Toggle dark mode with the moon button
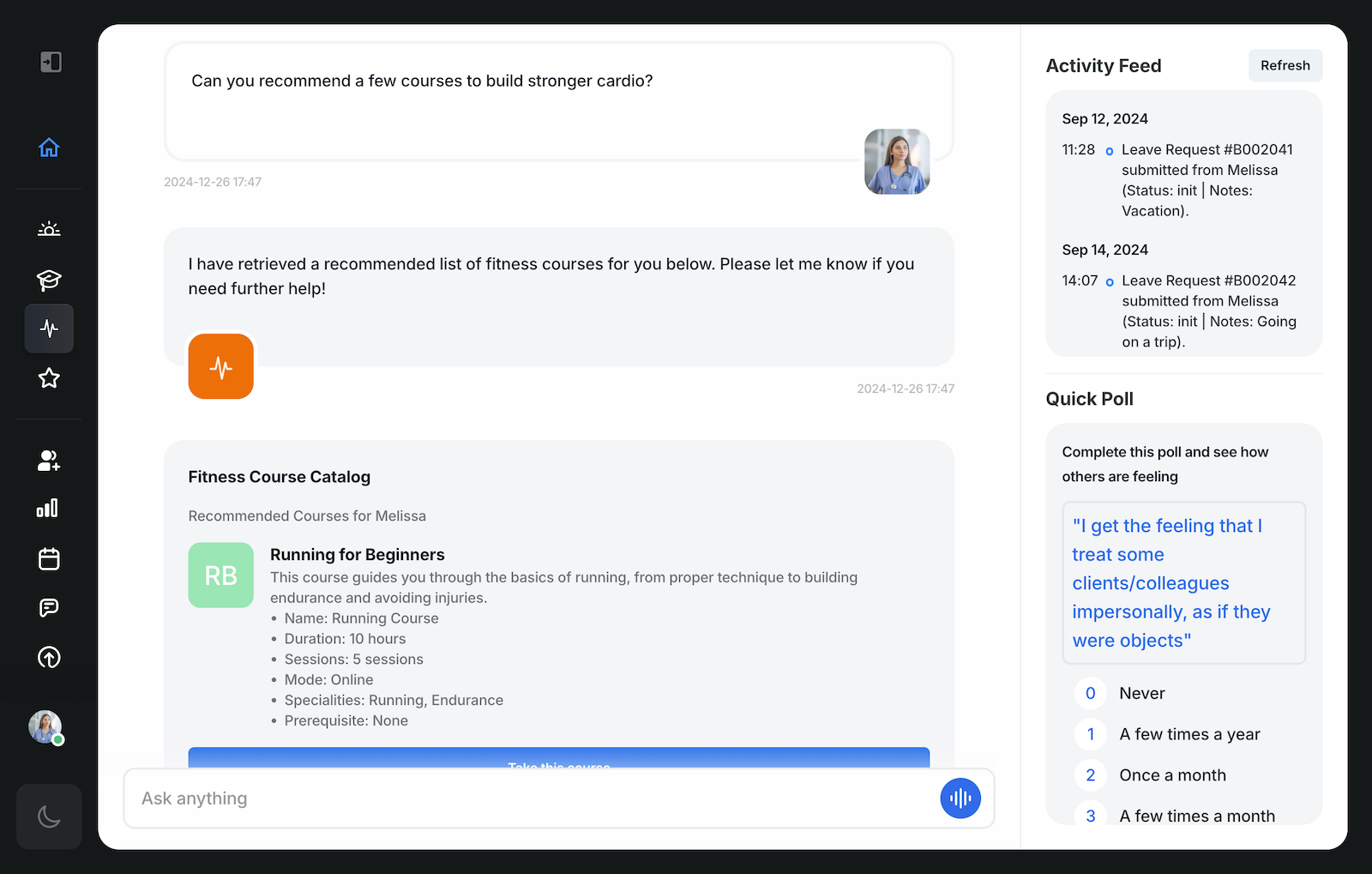The height and width of the screenshot is (874, 1372). 49,817
